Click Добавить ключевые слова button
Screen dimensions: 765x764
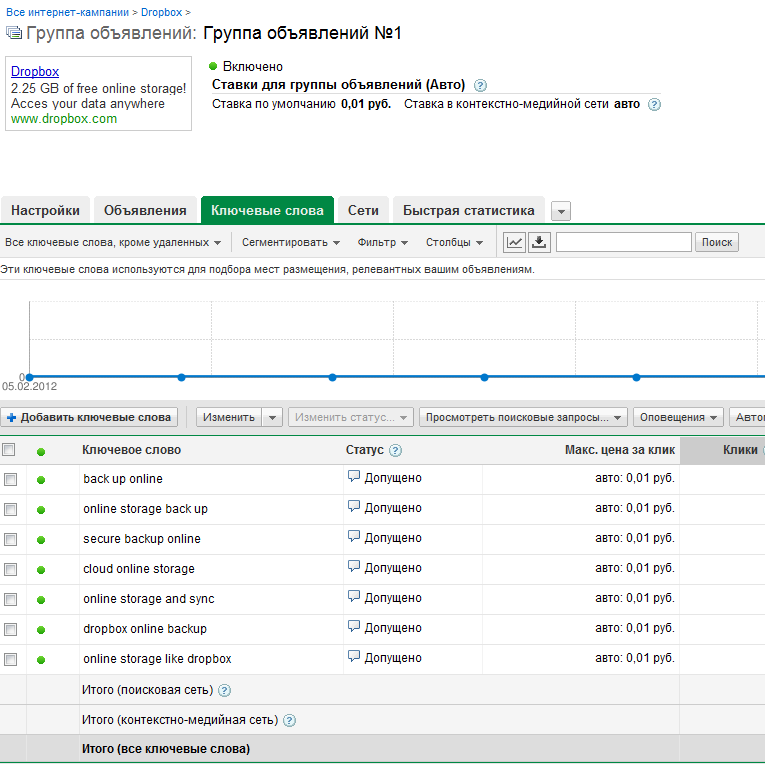pyautogui.click(x=89, y=417)
